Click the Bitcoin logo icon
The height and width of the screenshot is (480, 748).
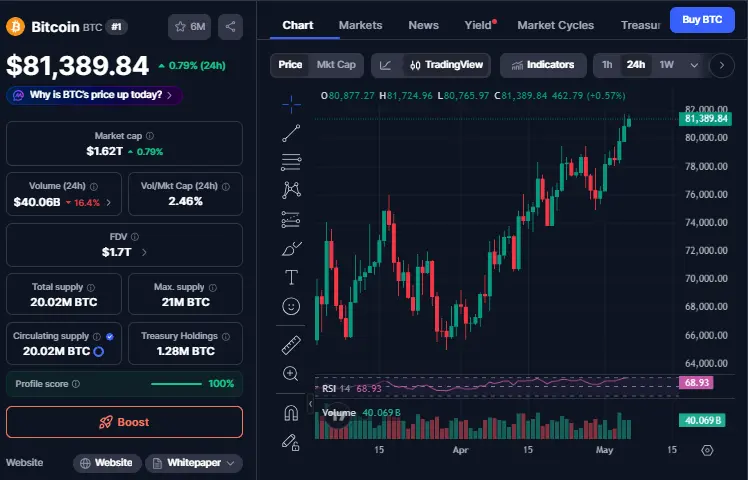coord(15,27)
